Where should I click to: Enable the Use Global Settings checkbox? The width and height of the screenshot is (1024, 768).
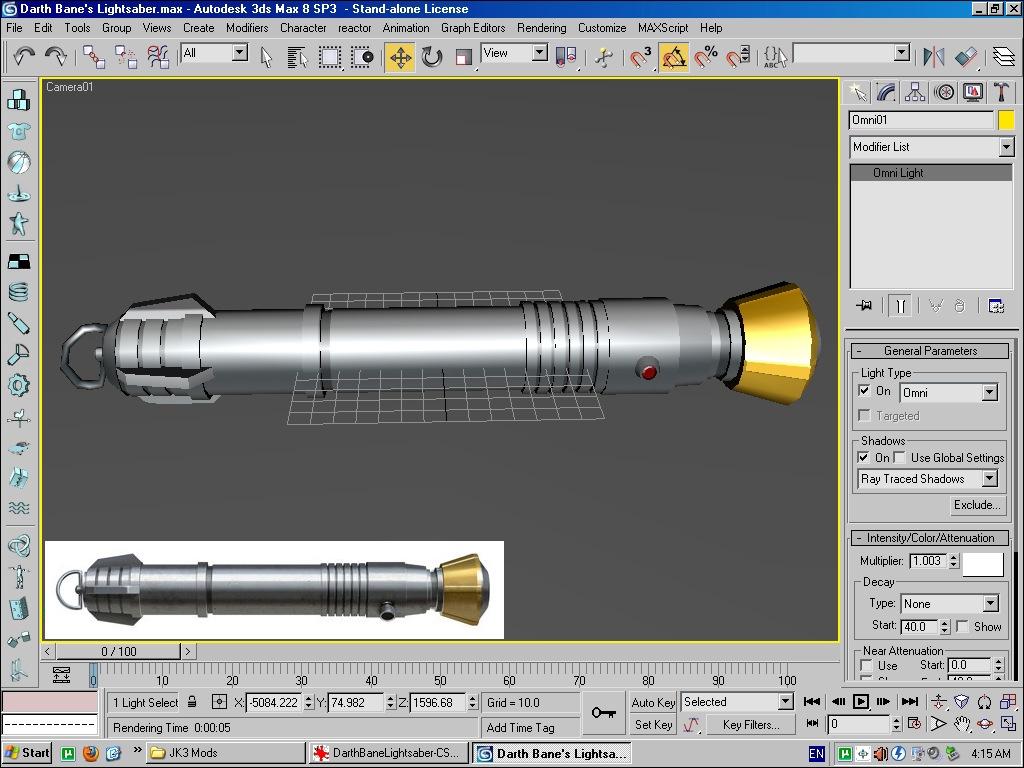[900, 457]
